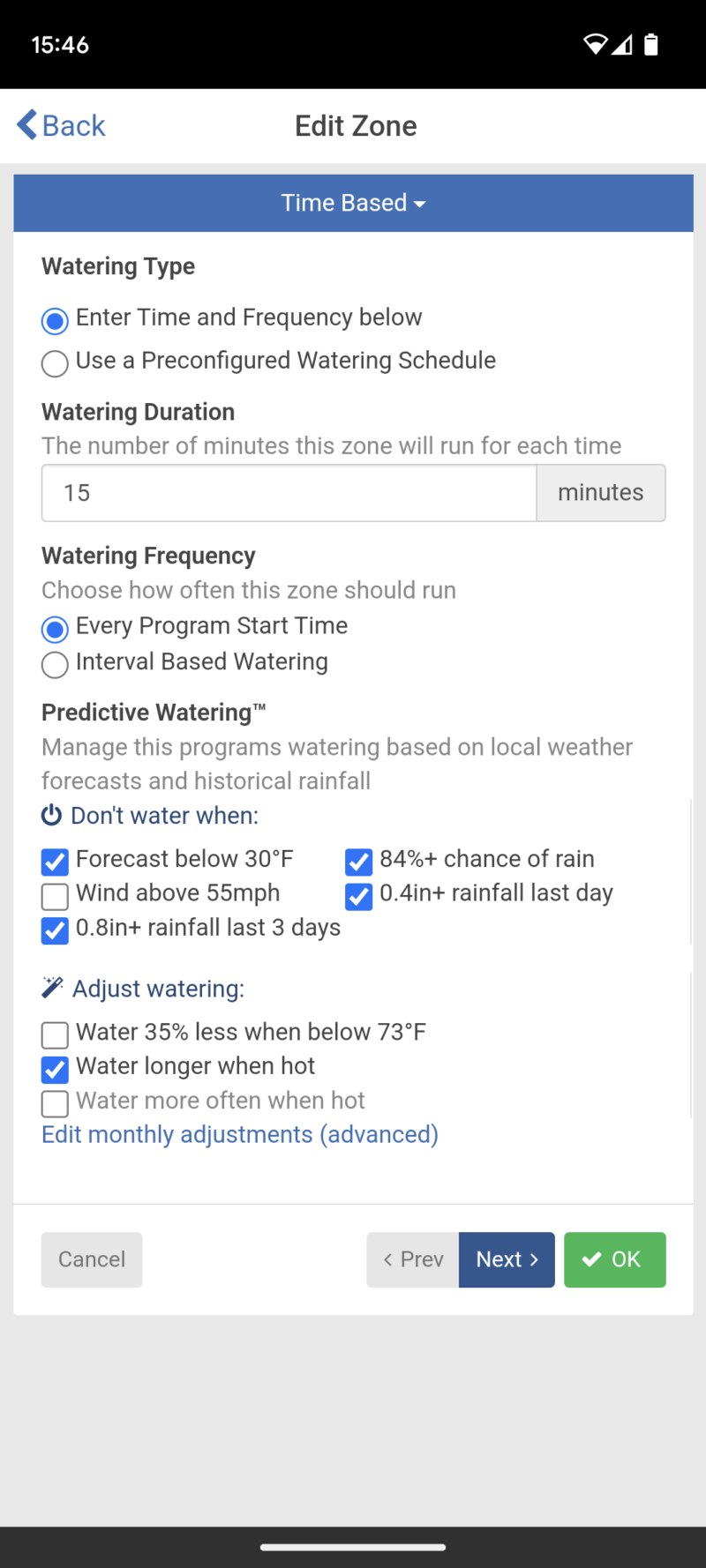This screenshot has width=706, height=1568.
Task: Open Edit monthly adjustments advanced link
Action: tap(238, 1134)
